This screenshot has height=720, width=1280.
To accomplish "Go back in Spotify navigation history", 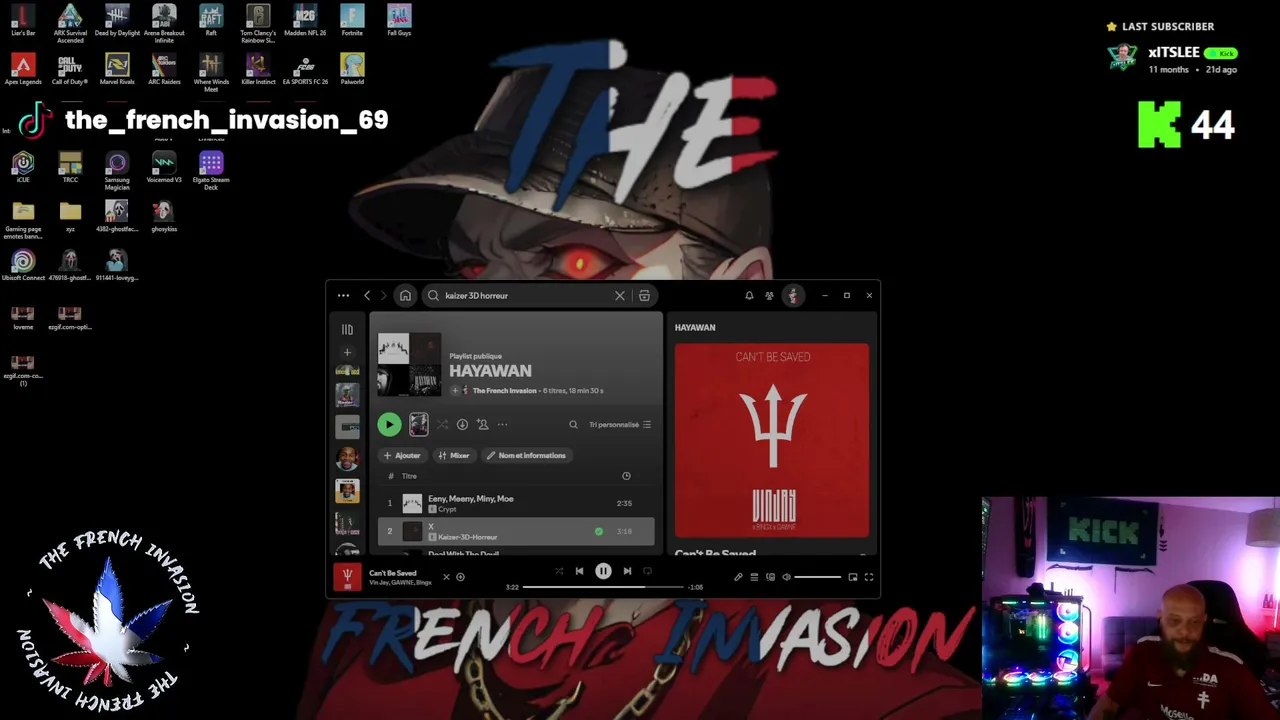I will click(x=367, y=296).
